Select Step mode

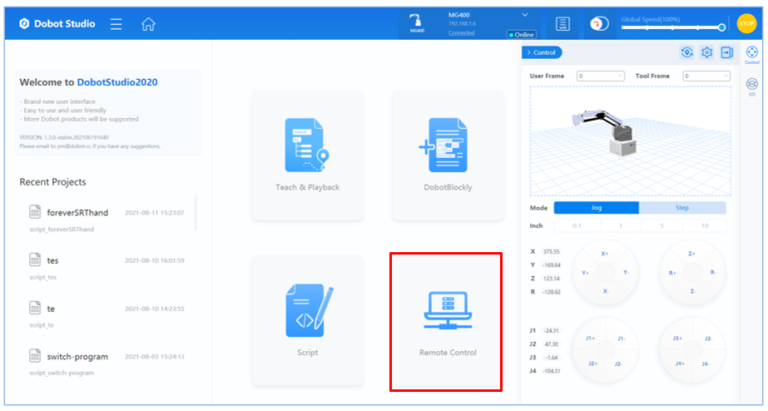684,208
